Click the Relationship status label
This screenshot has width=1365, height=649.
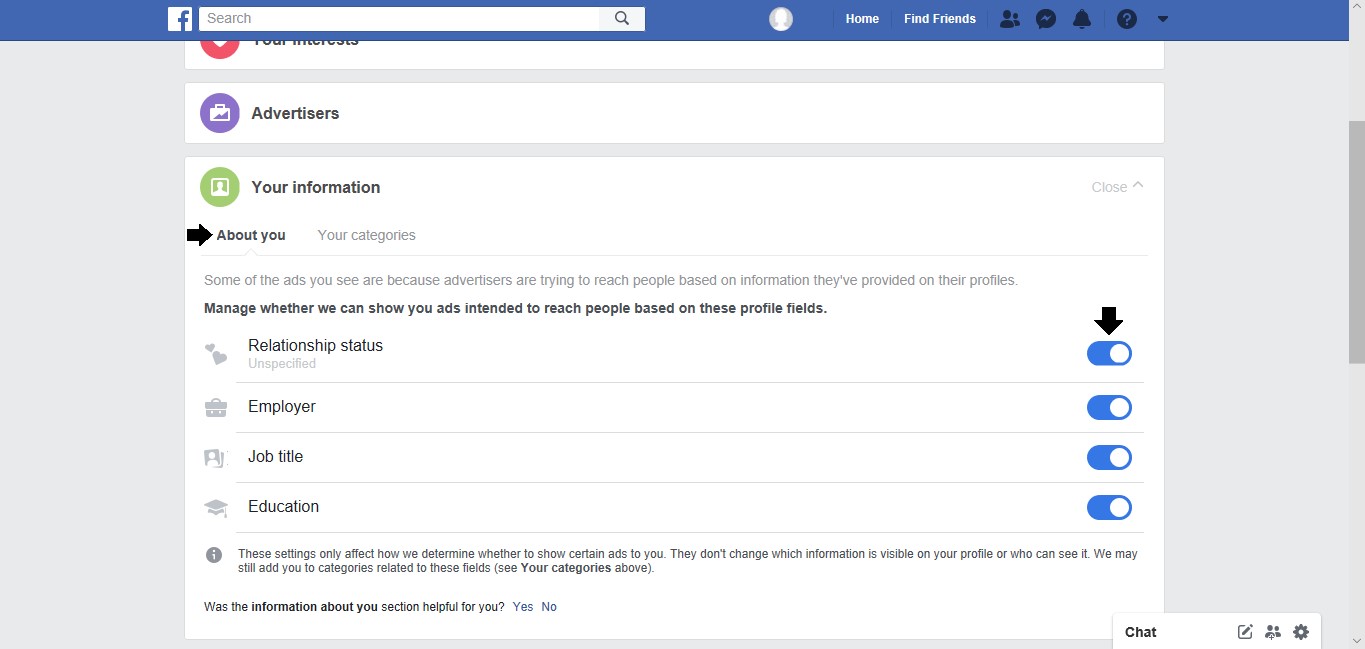(x=315, y=345)
